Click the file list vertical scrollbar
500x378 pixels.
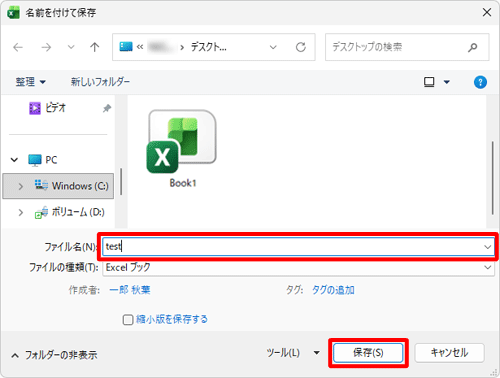point(492,178)
